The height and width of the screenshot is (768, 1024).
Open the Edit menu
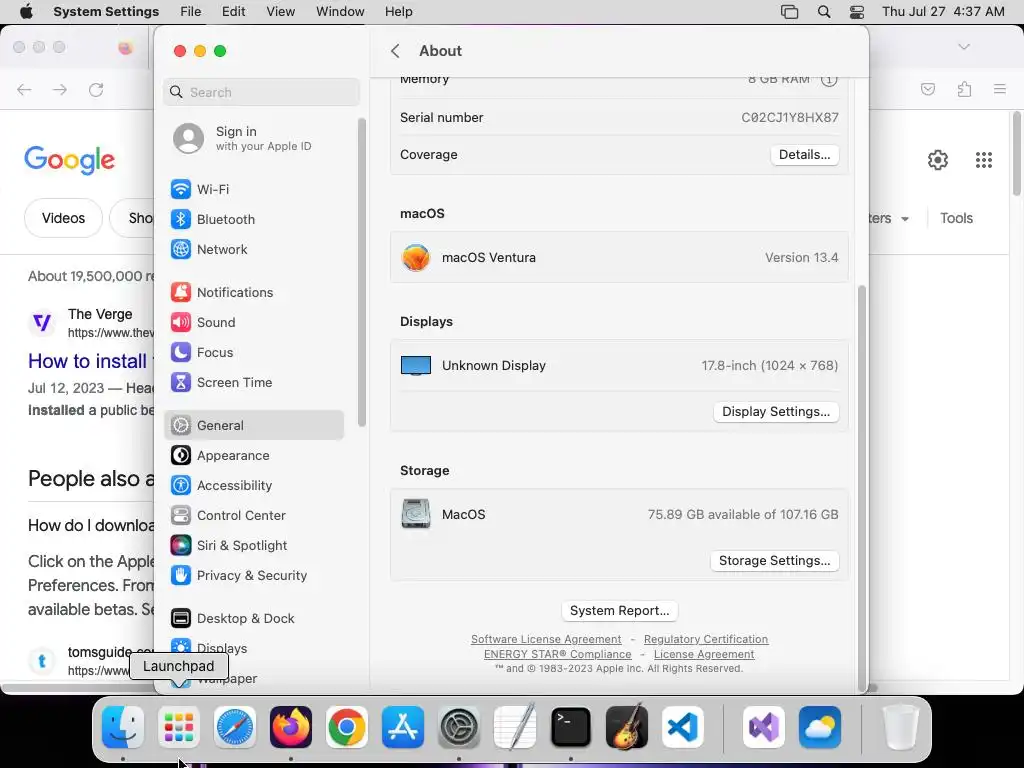(x=234, y=12)
